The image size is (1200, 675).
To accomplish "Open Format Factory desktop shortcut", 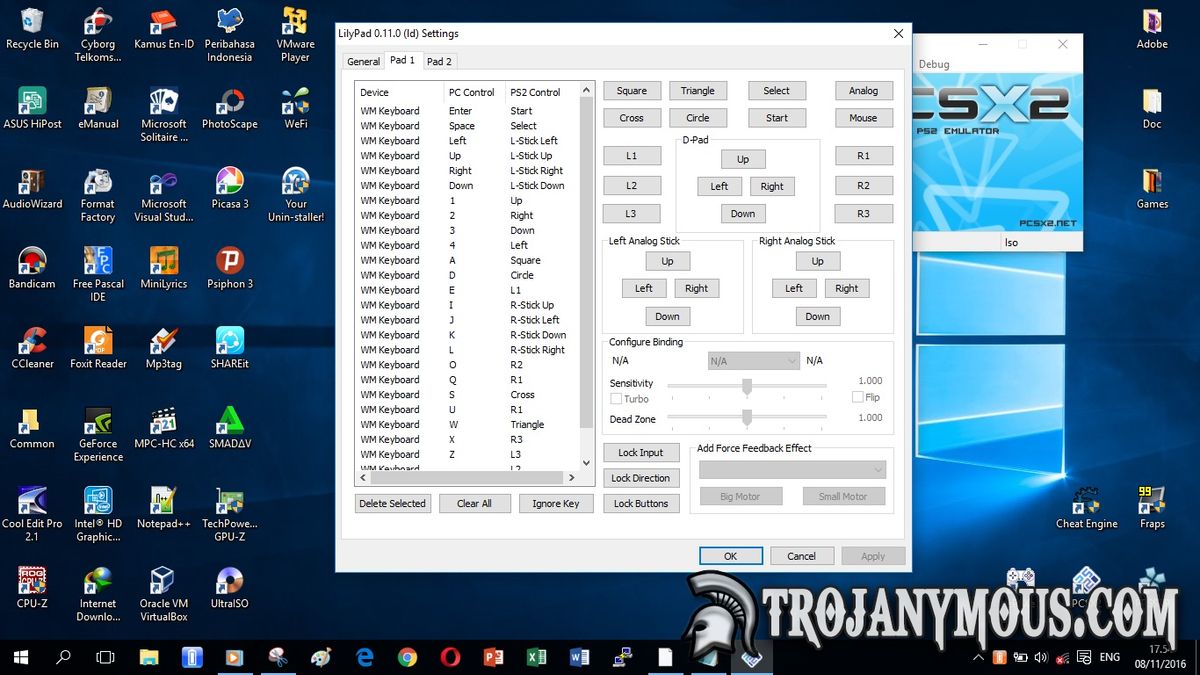I will 98,195.
